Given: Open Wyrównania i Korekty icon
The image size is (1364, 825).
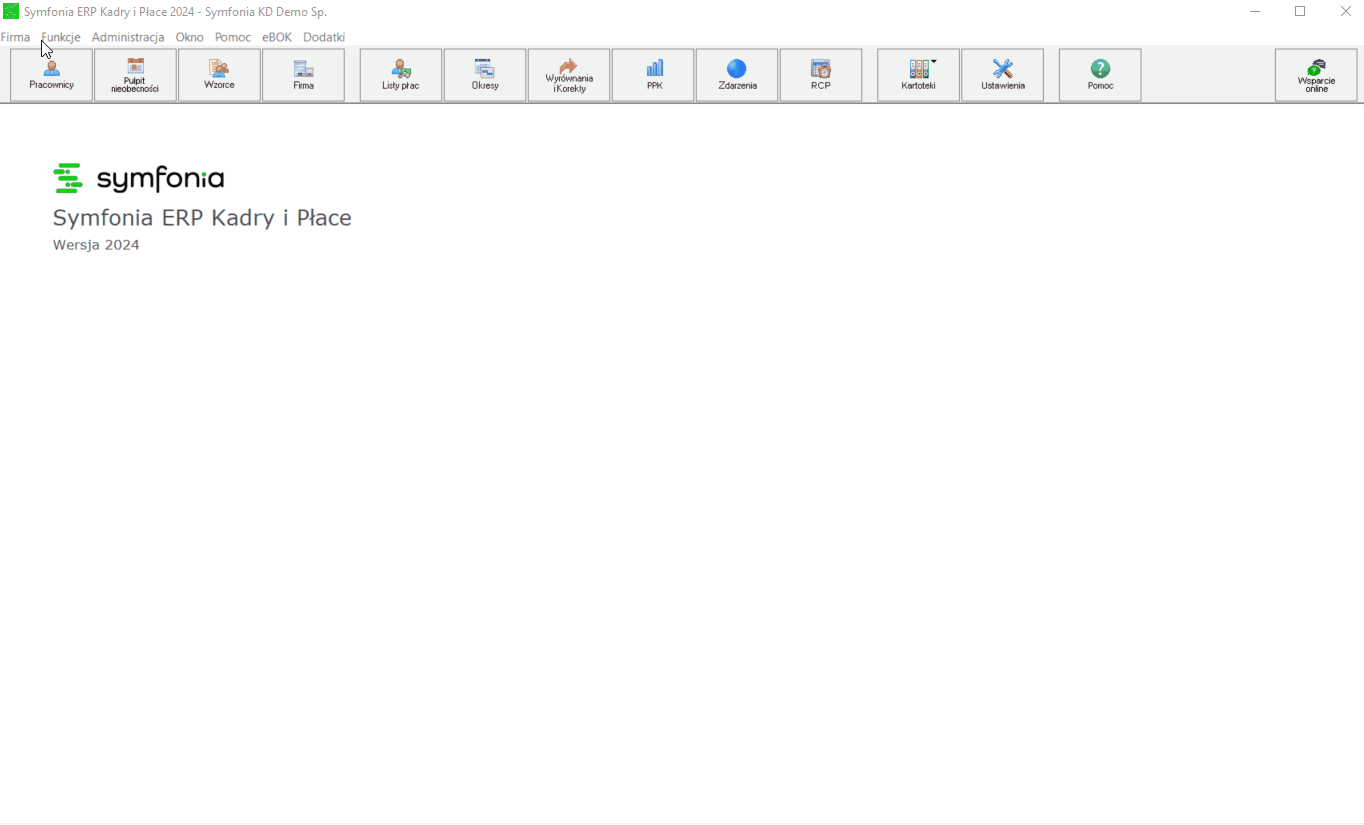Looking at the screenshot, I should (569, 75).
